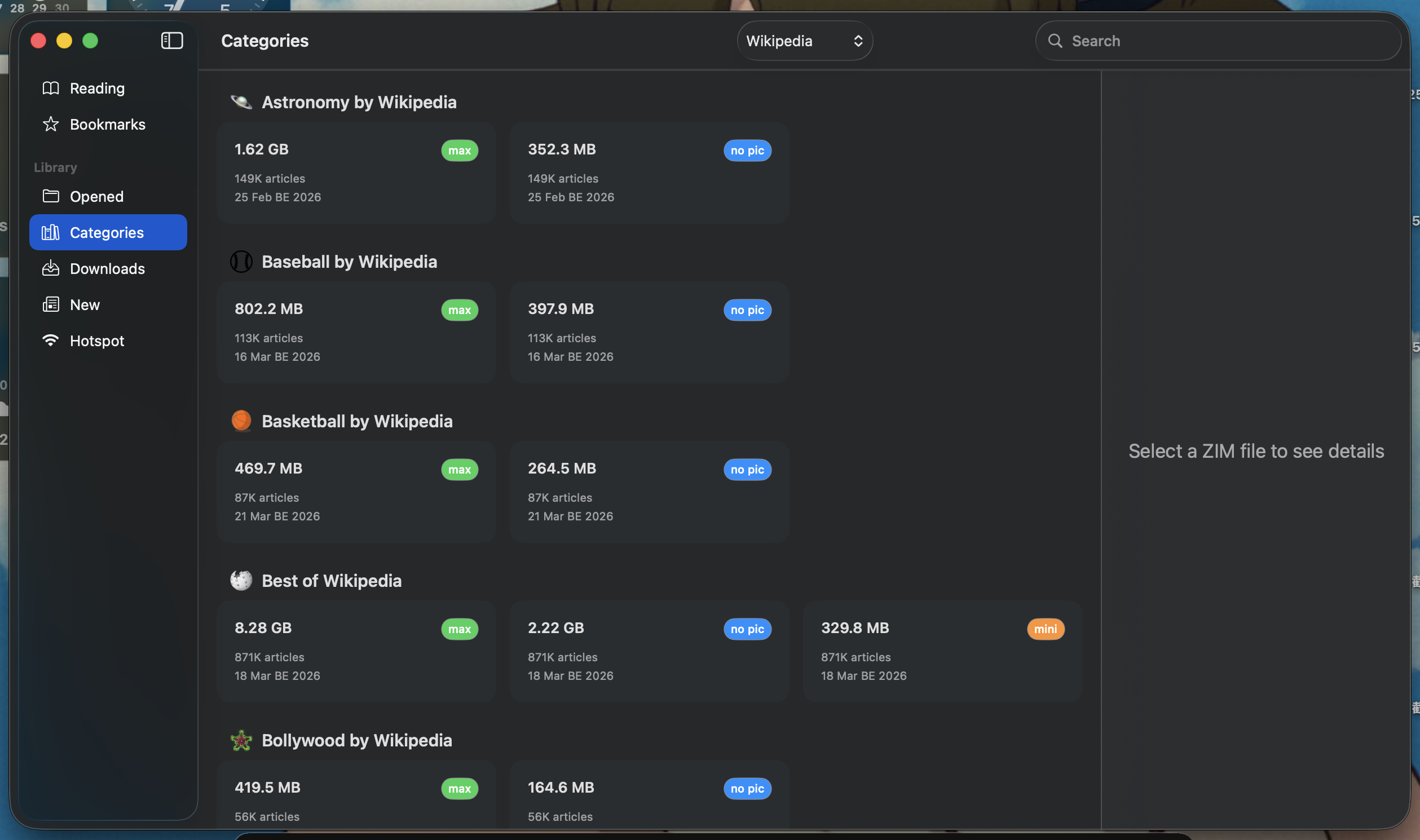Click the Baseball category icon
This screenshot has width=1420, height=840.
(241, 262)
